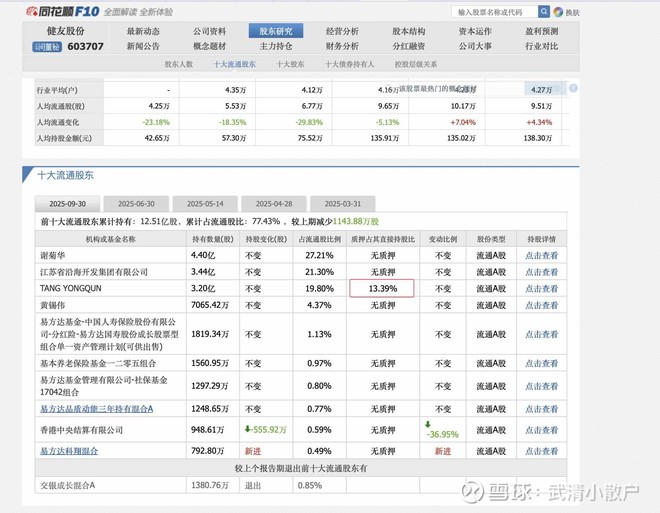Select the 2025-03-31 report date tab
The height and width of the screenshot is (513, 660).
point(343,204)
